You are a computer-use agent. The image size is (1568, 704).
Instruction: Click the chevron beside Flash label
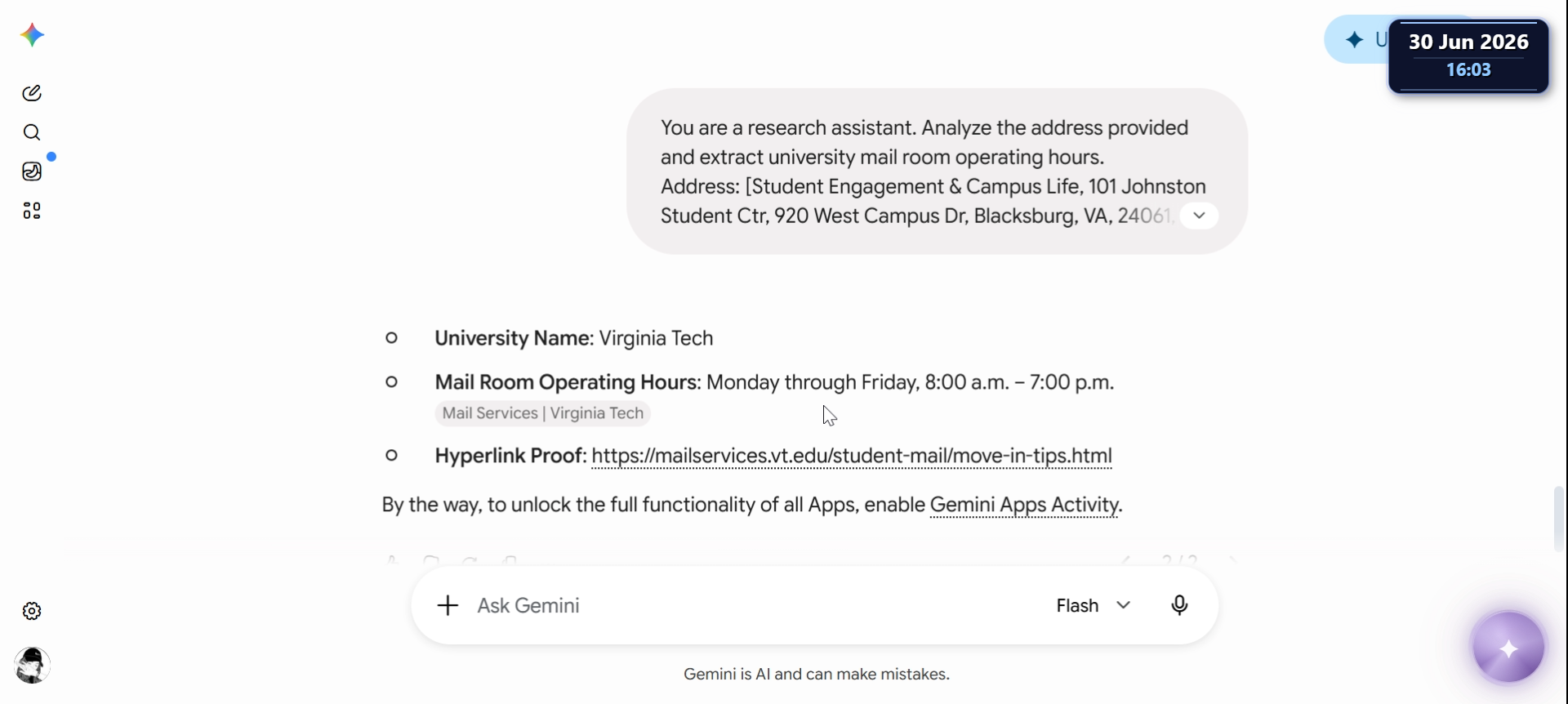point(1124,605)
